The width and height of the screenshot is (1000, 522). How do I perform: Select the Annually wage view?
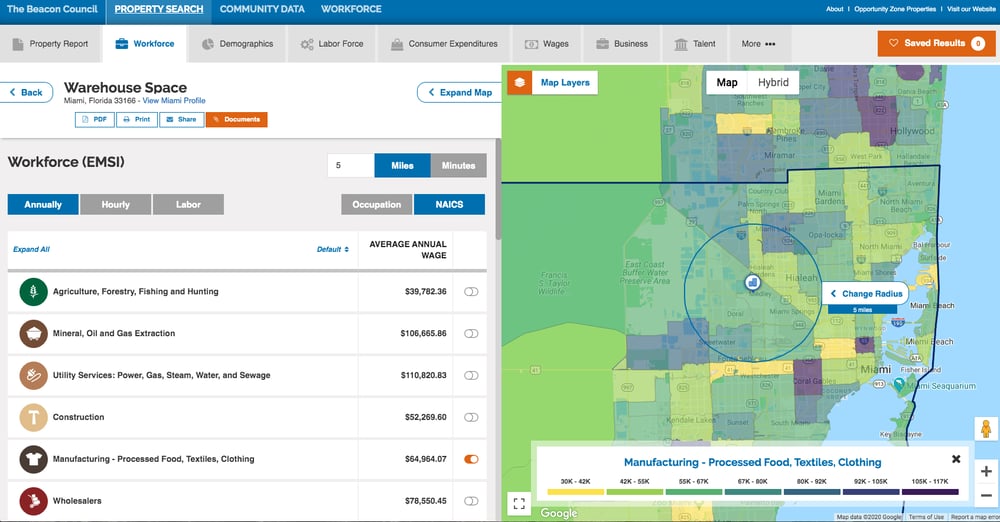(x=43, y=204)
